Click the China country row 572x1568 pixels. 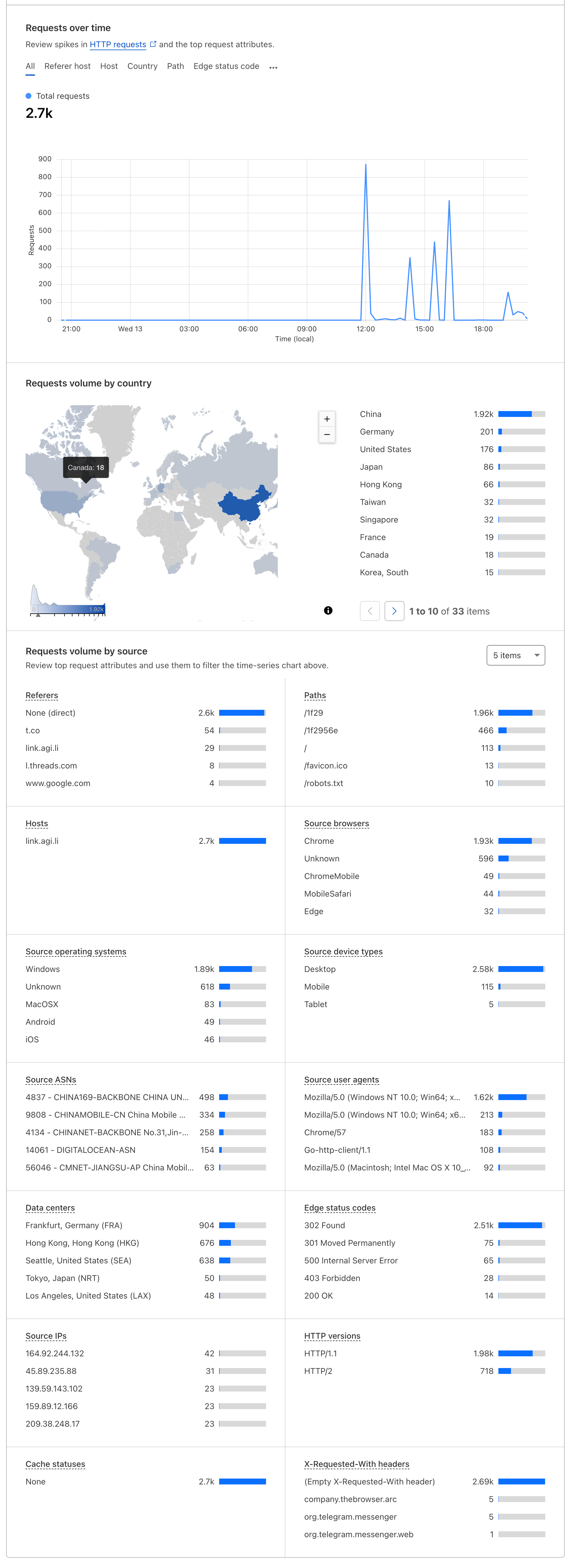[452, 414]
